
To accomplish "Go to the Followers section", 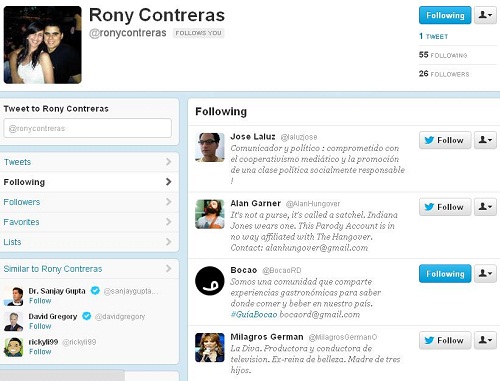I will coord(89,202).
